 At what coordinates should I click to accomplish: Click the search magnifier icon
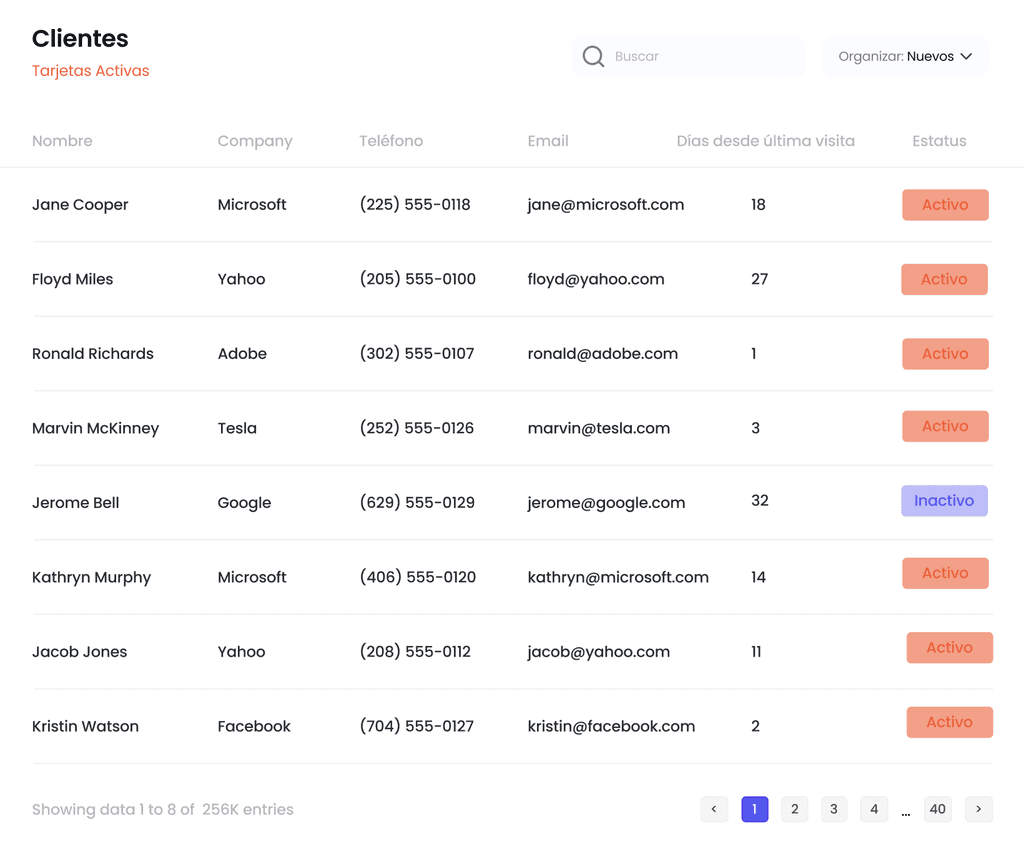click(593, 56)
